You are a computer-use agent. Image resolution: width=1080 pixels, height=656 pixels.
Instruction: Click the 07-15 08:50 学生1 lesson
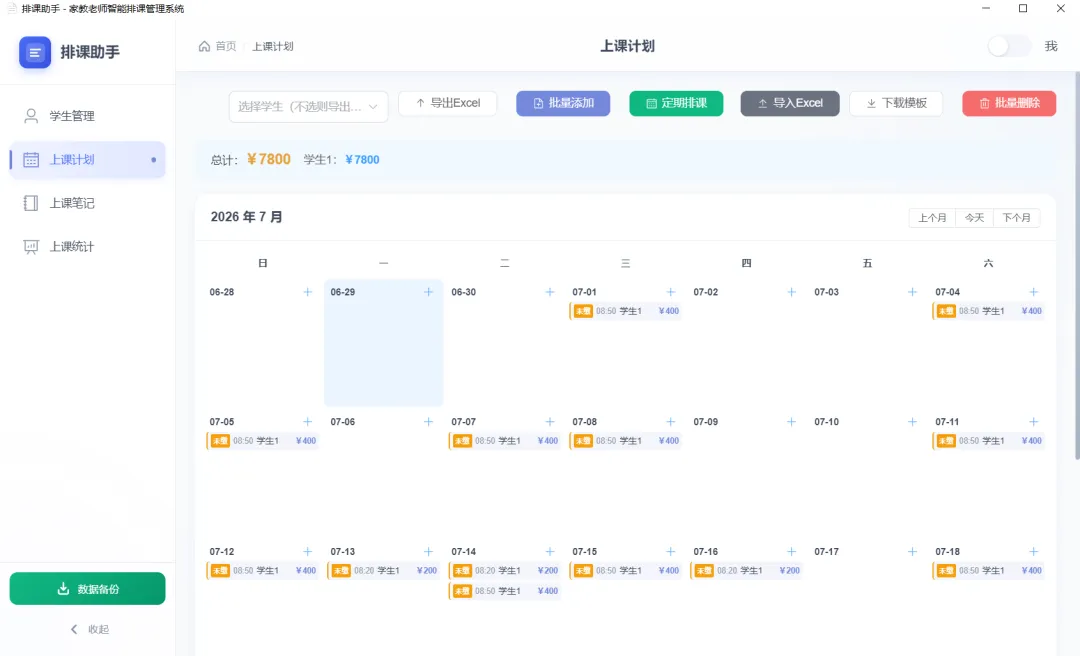tap(625, 571)
